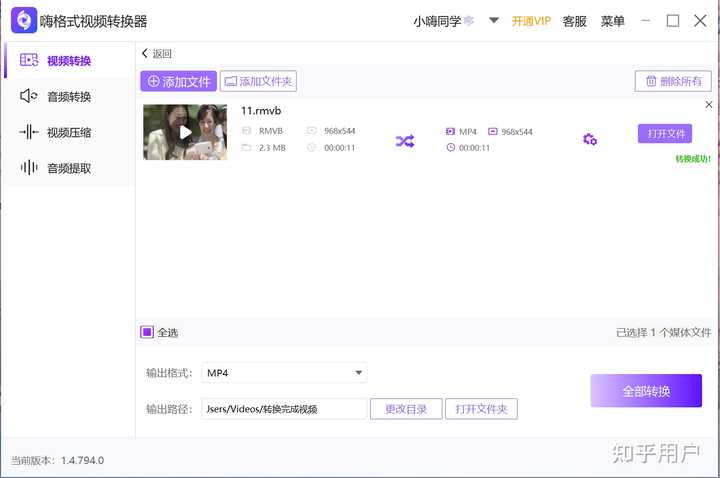Go back with the 返回 link
This screenshot has width=720, height=478.
pyautogui.click(x=157, y=53)
